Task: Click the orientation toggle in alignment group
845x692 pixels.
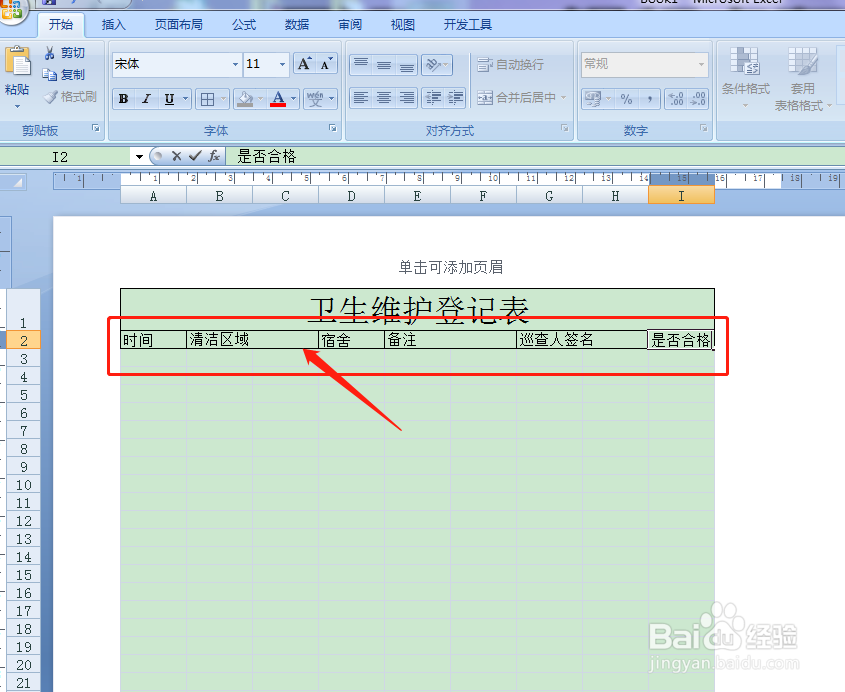Action: (x=437, y=64)
